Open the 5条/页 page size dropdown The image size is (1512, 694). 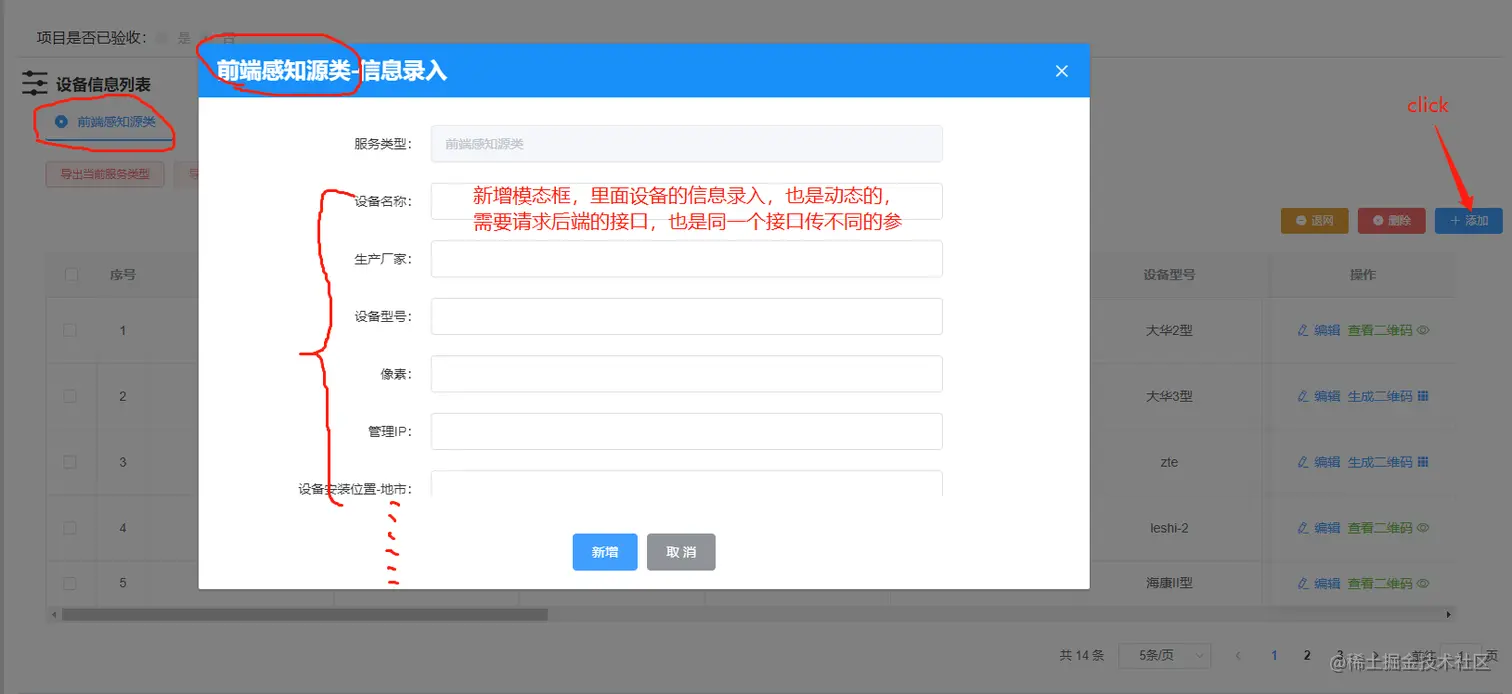pyautogui.click(x=1164, y=656)
